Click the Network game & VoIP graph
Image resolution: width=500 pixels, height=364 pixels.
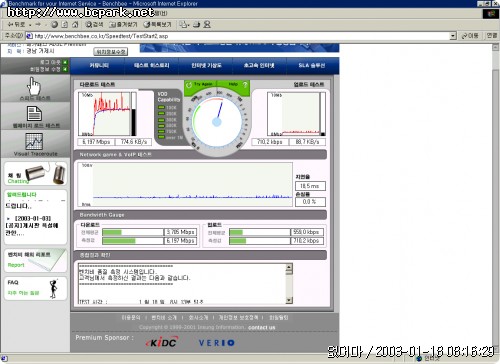[x=185, y=184]
